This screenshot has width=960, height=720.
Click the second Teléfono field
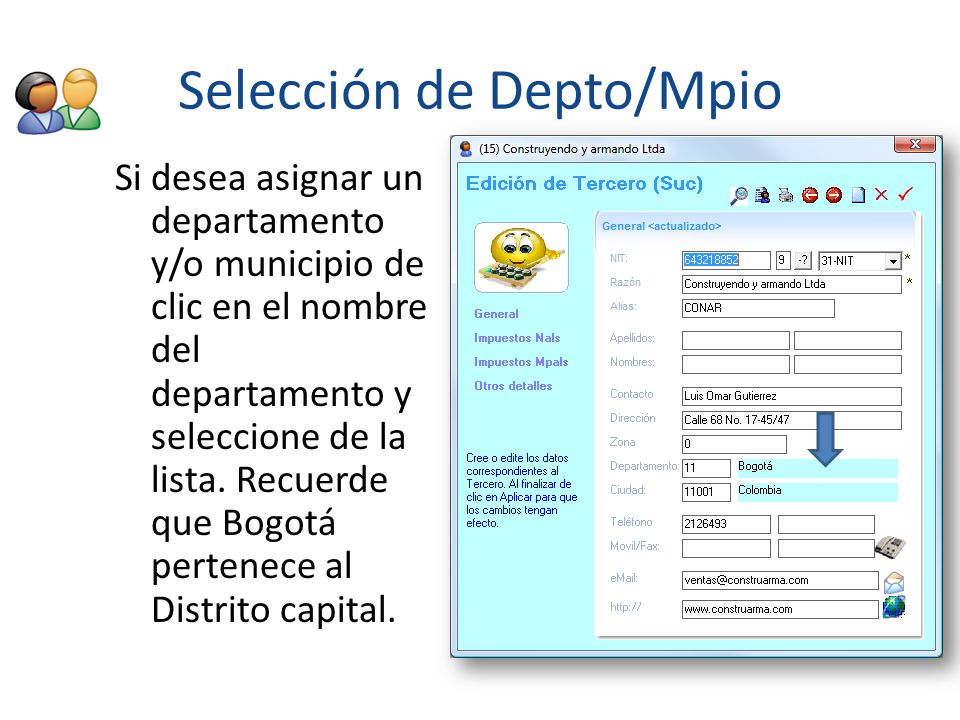[826, 524]
